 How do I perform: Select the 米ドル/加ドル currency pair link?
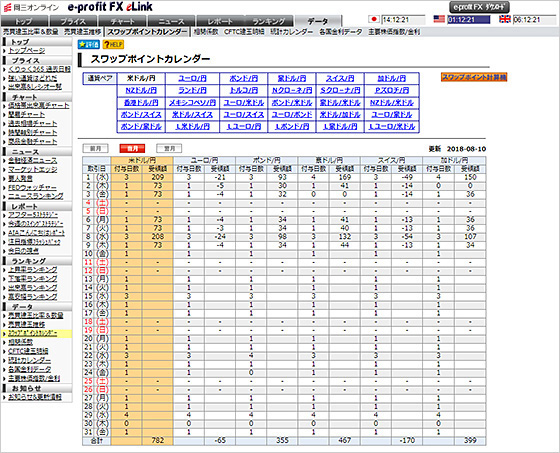click(x=340, y=115)
